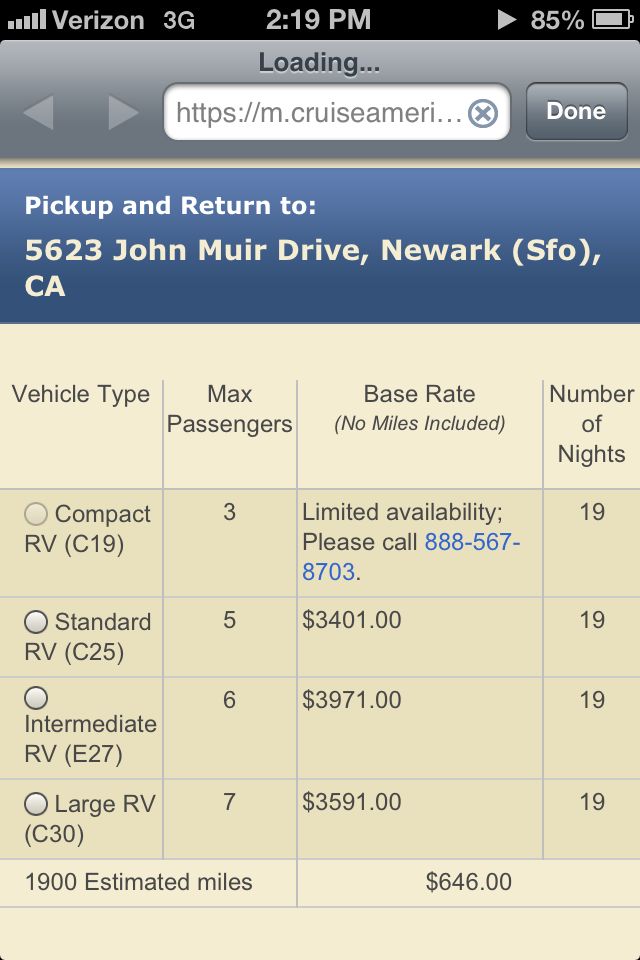Select the Compact RV (C19) radio button
640x960 pixels.
[x=36, y=514]
